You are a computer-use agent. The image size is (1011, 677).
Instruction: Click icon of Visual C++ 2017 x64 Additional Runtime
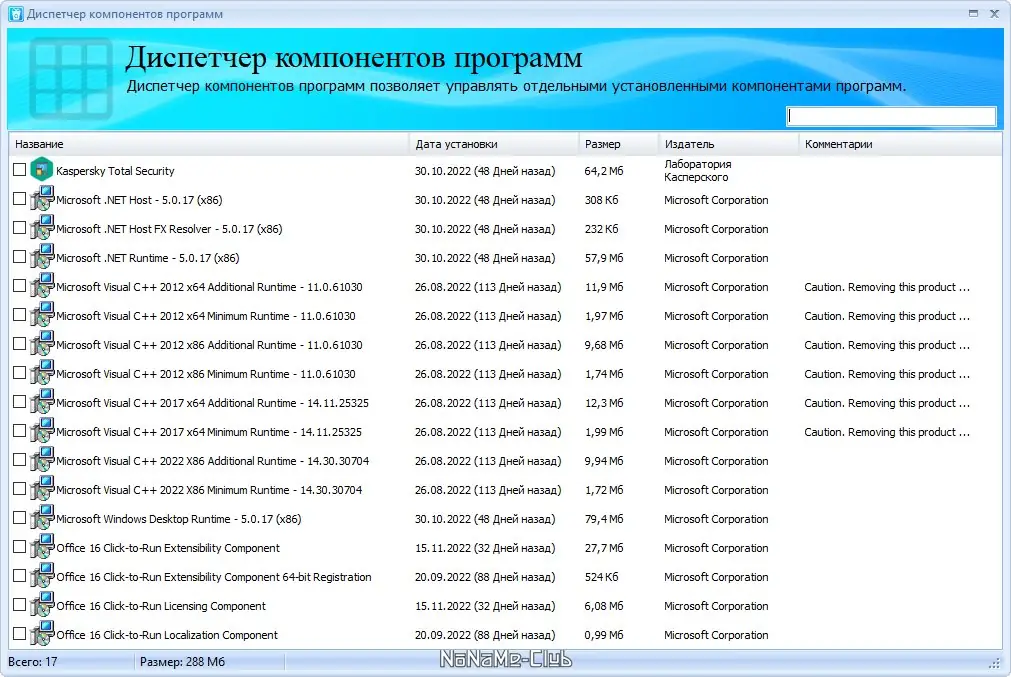point(42,402)
